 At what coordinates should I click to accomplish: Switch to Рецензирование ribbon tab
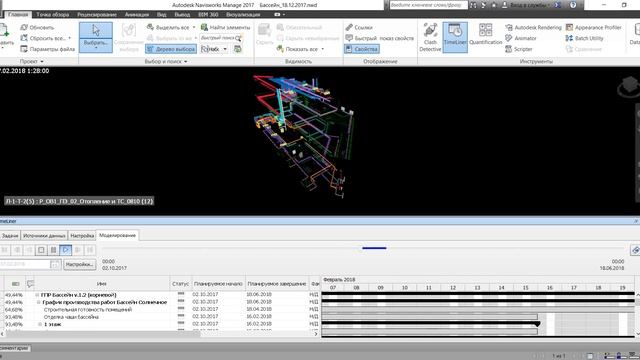click(97, 14)
